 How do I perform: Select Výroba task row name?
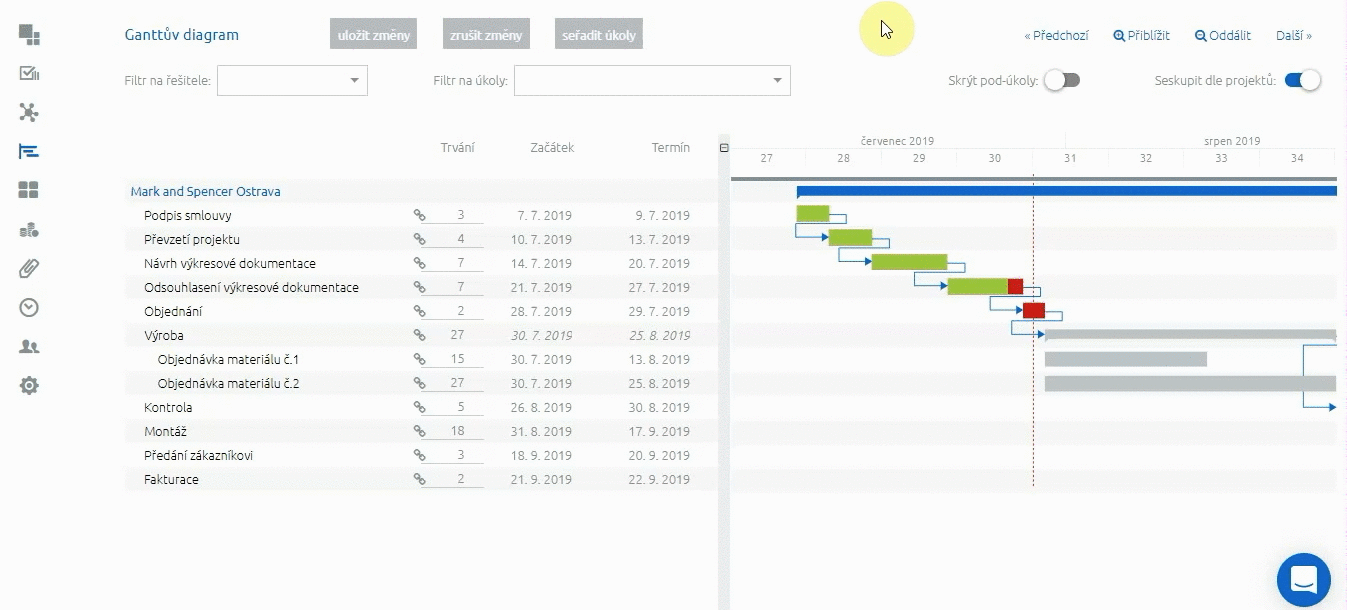(164, 335)
